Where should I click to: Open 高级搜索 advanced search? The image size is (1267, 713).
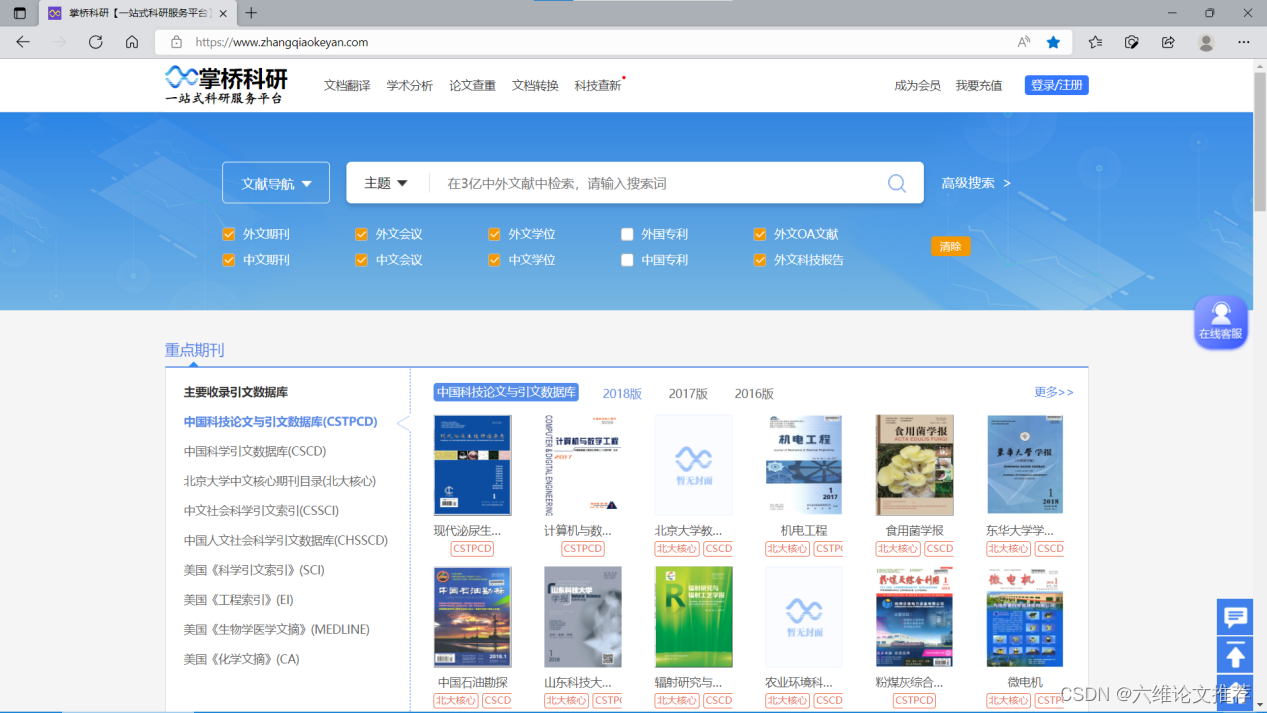pyautogui.click(x=975, y=183)
